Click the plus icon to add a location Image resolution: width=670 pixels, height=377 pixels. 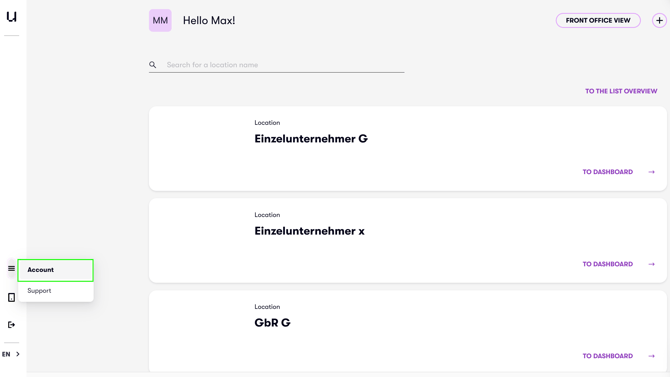[659, 21]
